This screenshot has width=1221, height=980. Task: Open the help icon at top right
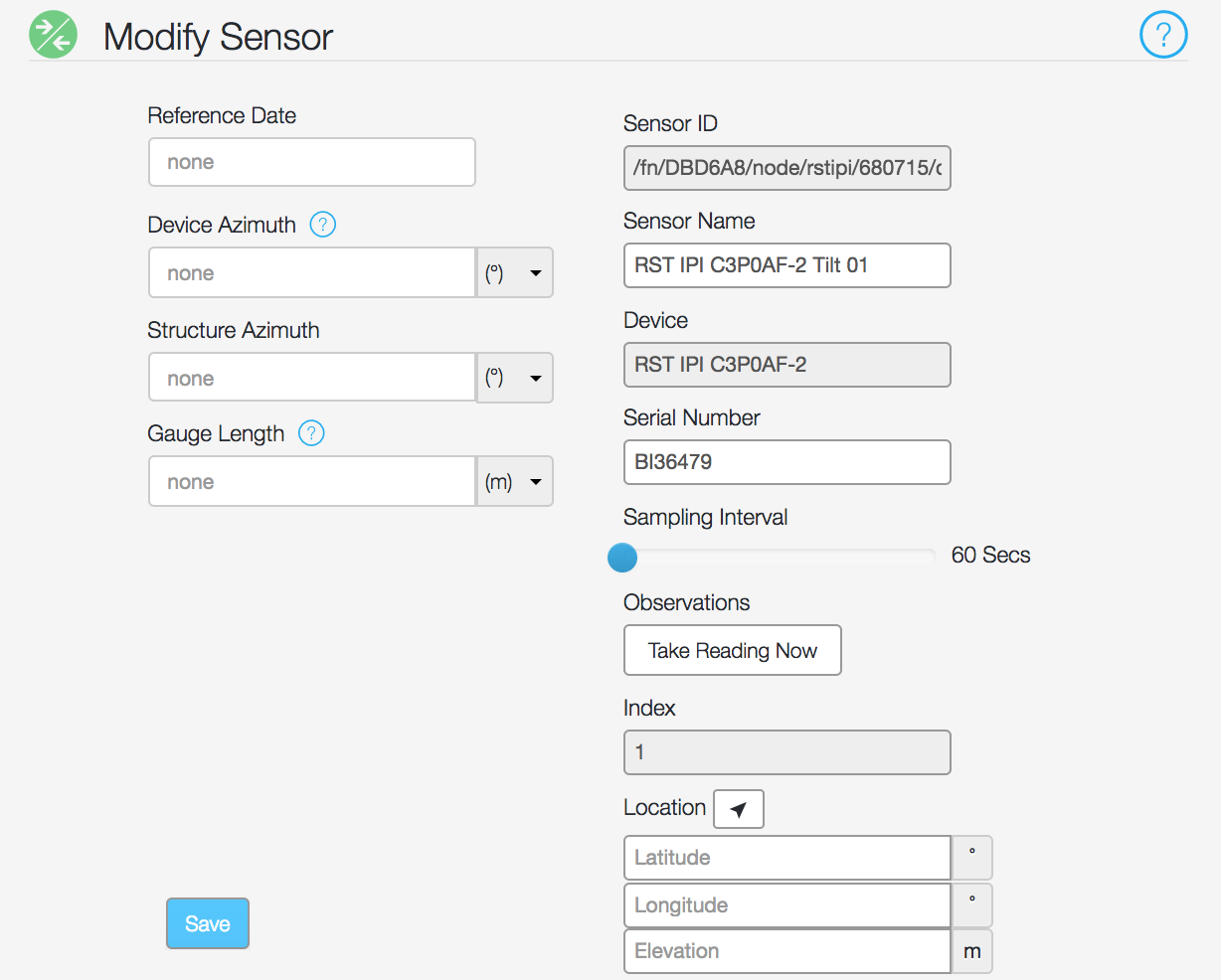click(1163, 35)
